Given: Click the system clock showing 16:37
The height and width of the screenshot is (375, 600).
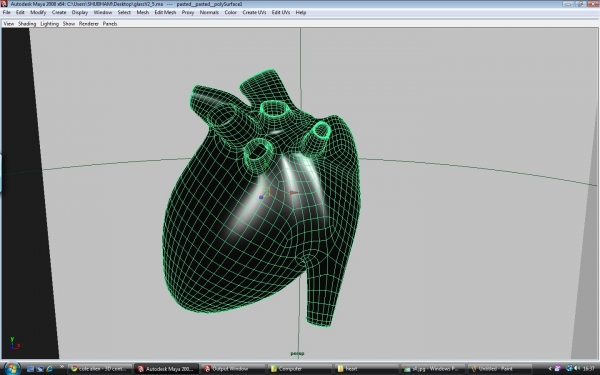Looking at the screenshot, I should tap(589, 369).
